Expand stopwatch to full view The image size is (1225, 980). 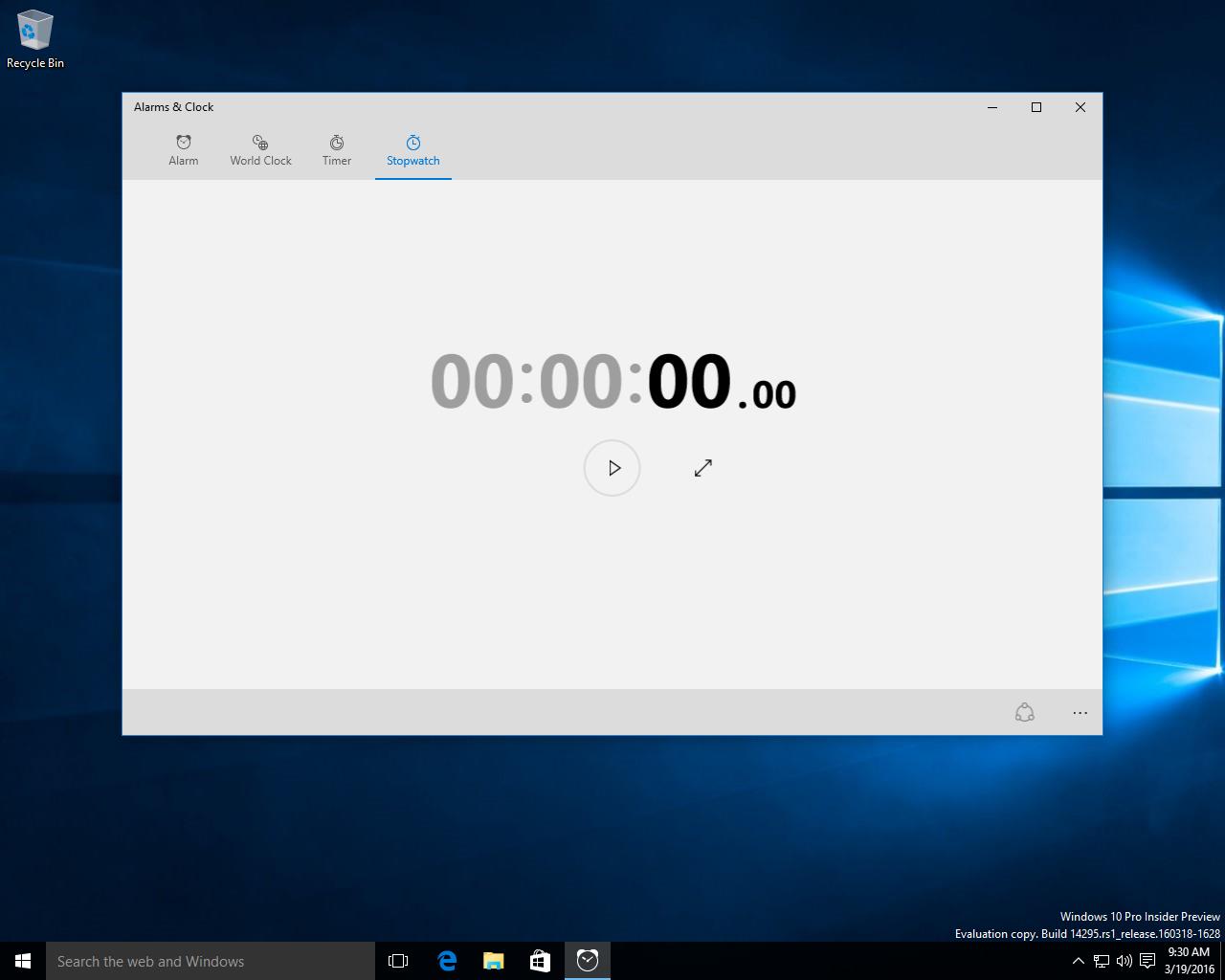coord(703,468)
